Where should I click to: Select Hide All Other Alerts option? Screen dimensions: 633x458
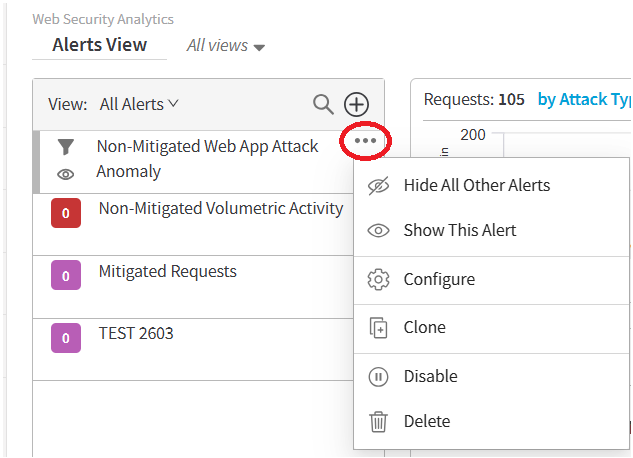tap(476, 185)
